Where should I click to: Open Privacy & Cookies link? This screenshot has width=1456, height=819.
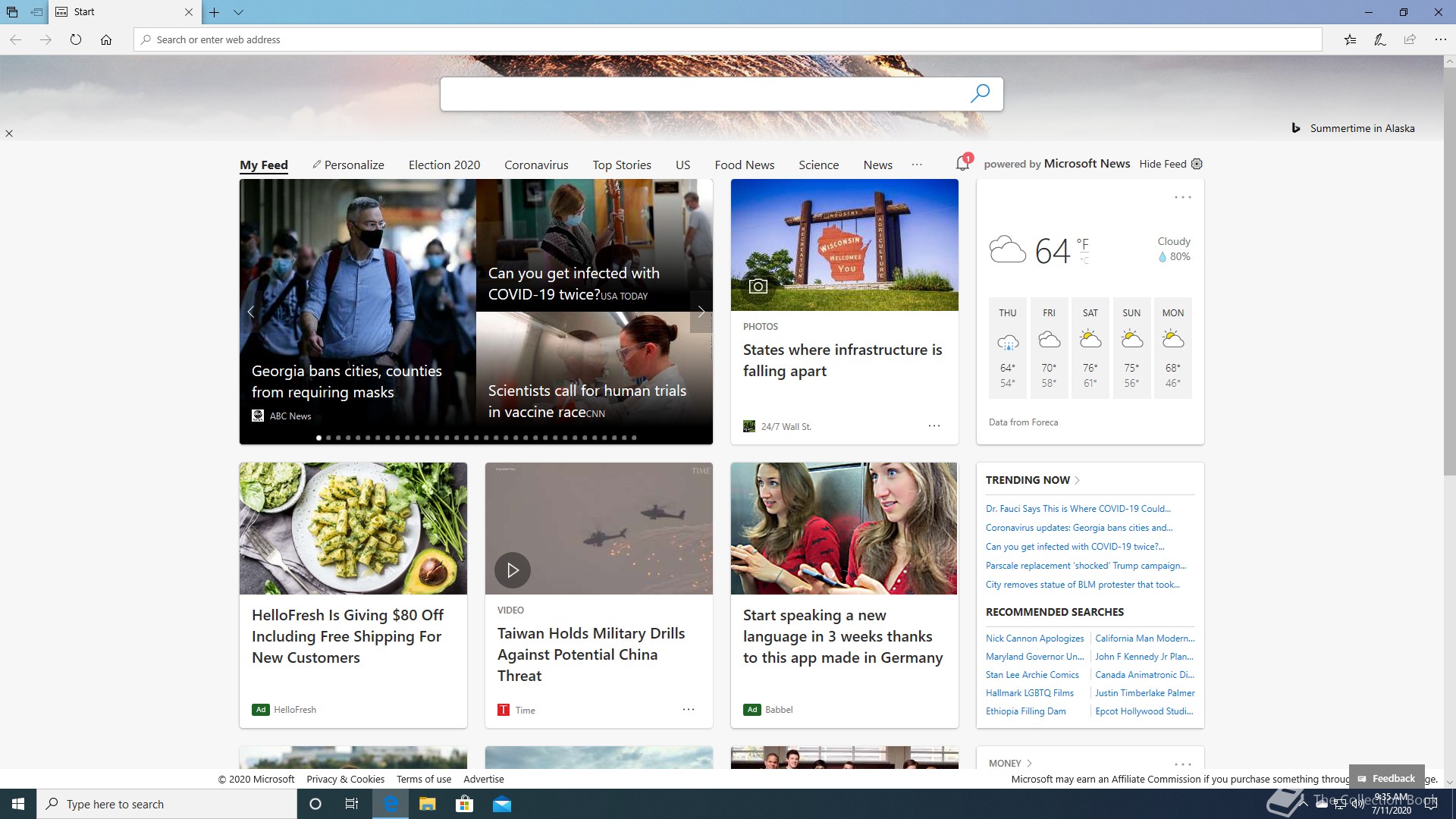click(345, 779)
